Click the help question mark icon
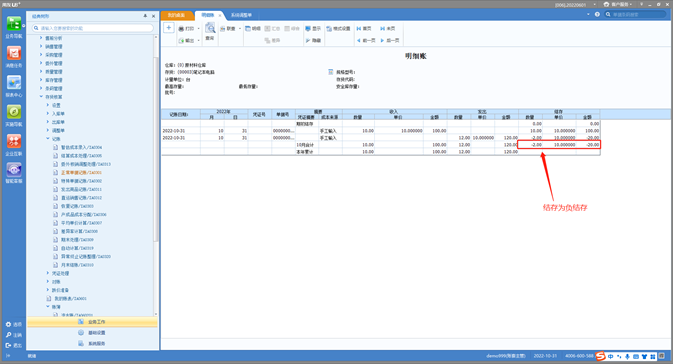 tap(597, 14)
